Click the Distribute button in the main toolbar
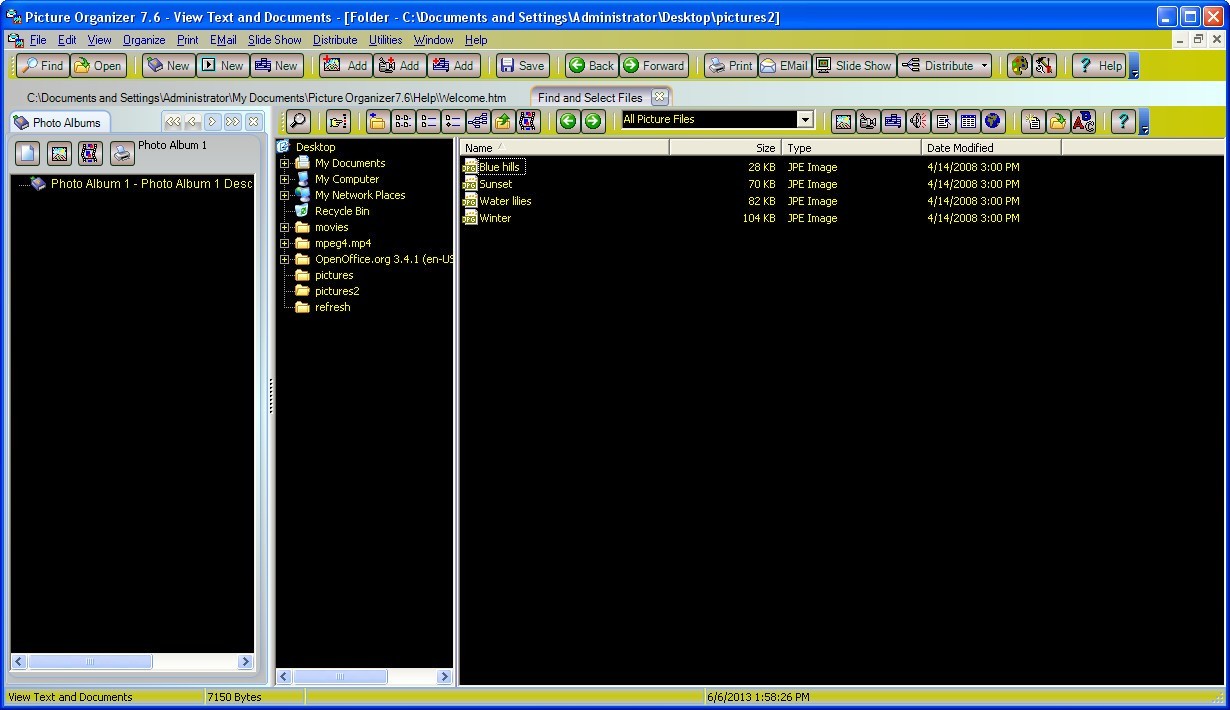 (x=940, y=65)
